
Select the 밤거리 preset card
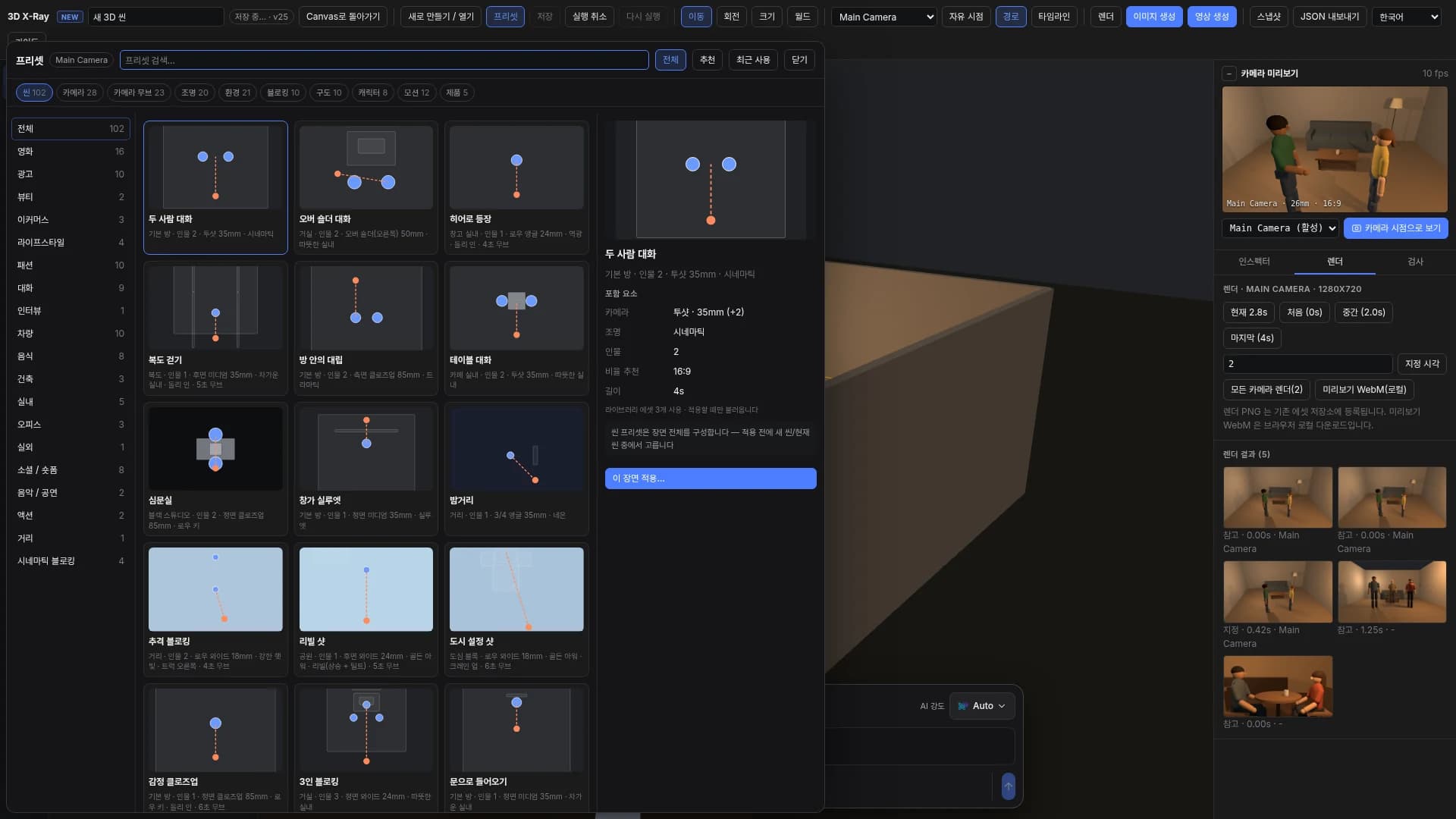(x=516, y=469)
